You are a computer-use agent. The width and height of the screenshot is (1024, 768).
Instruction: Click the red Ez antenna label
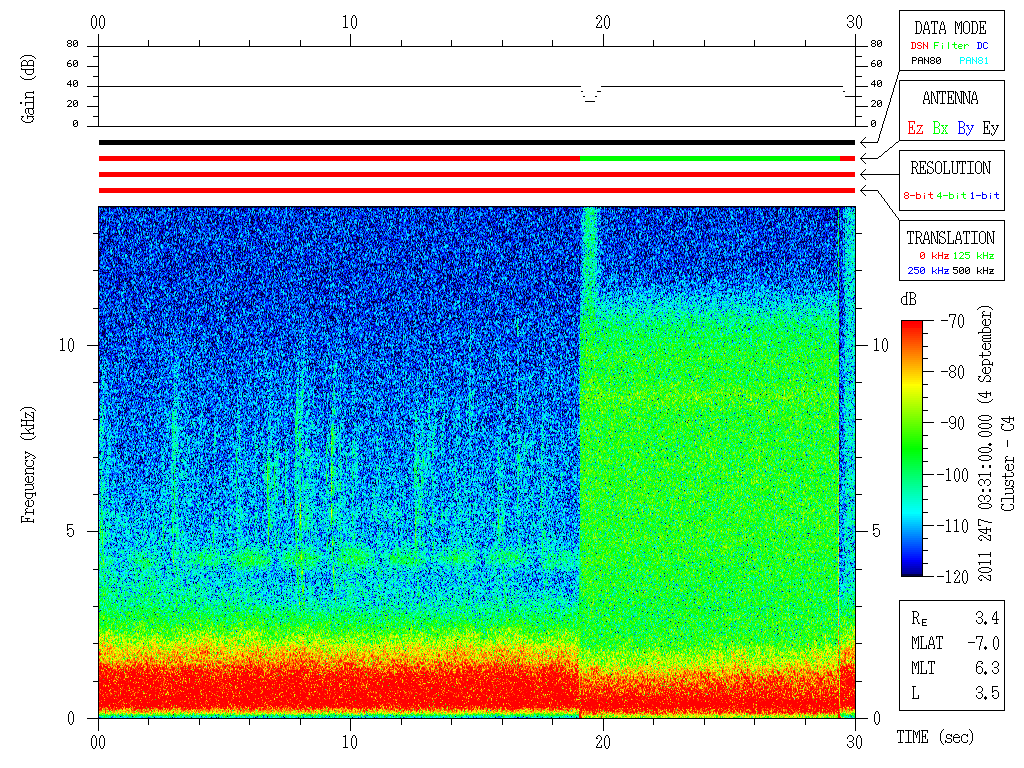pos(916,128)
